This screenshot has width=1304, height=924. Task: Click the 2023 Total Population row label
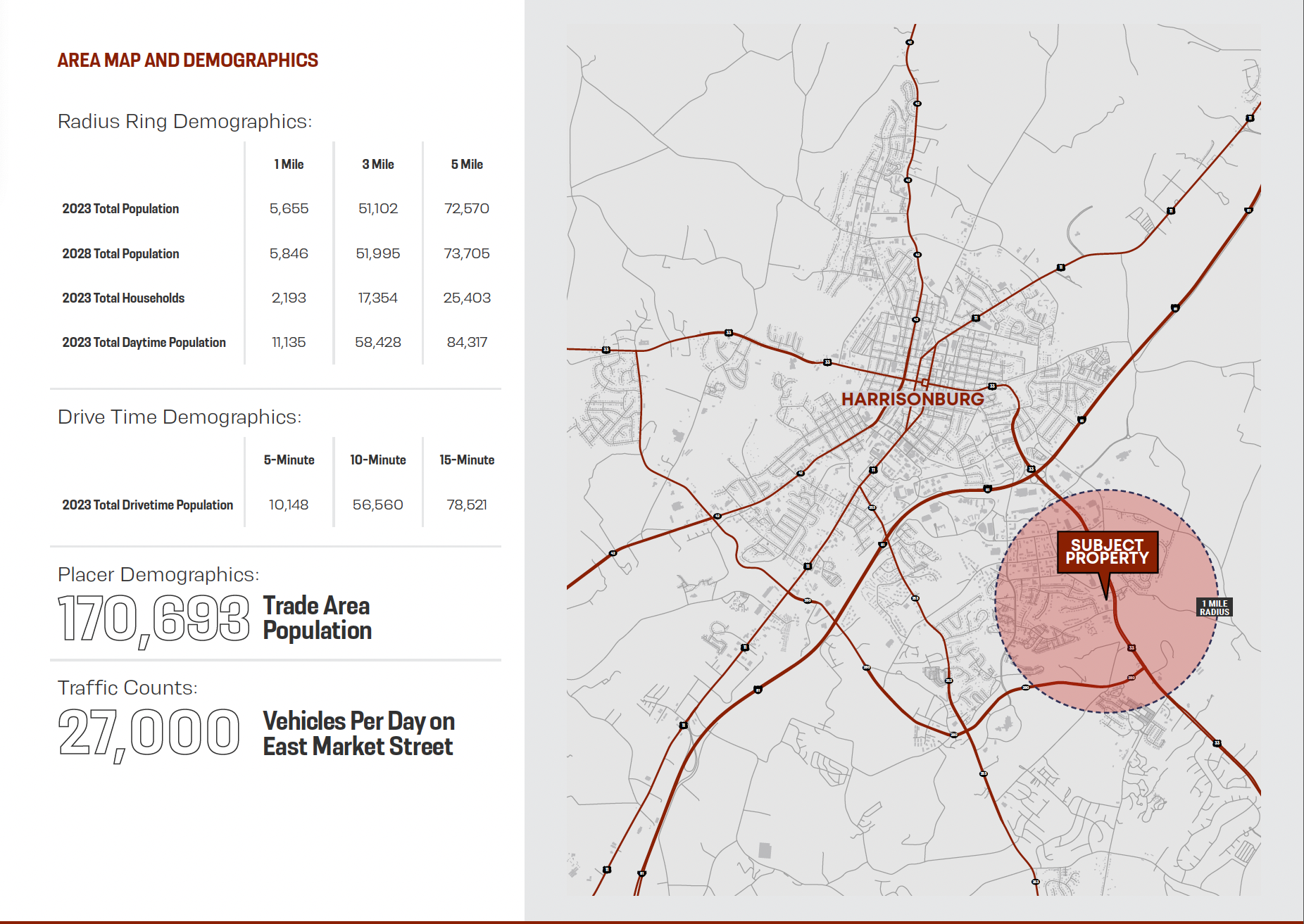pyautogui.click(x=120, y=209)
